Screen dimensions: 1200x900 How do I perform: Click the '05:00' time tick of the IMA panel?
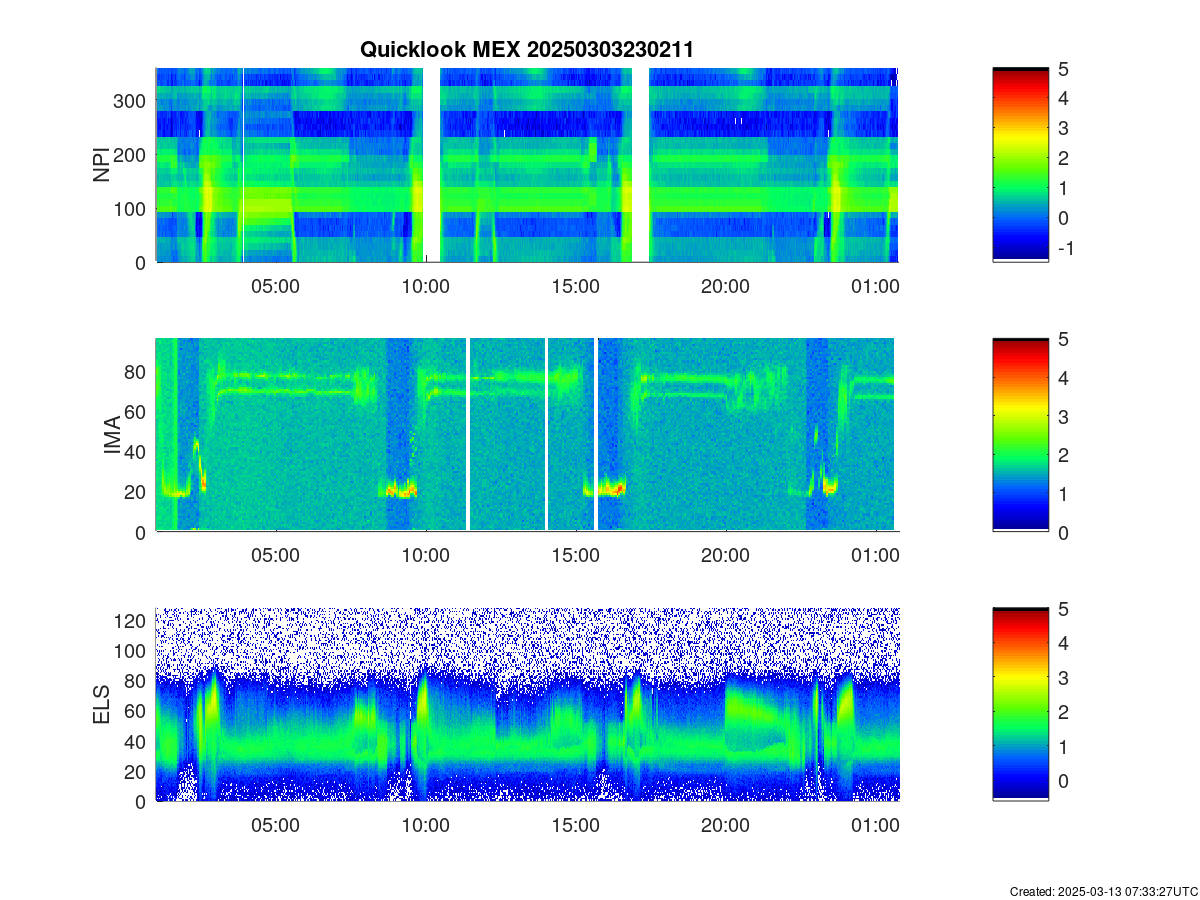(275, 556)
